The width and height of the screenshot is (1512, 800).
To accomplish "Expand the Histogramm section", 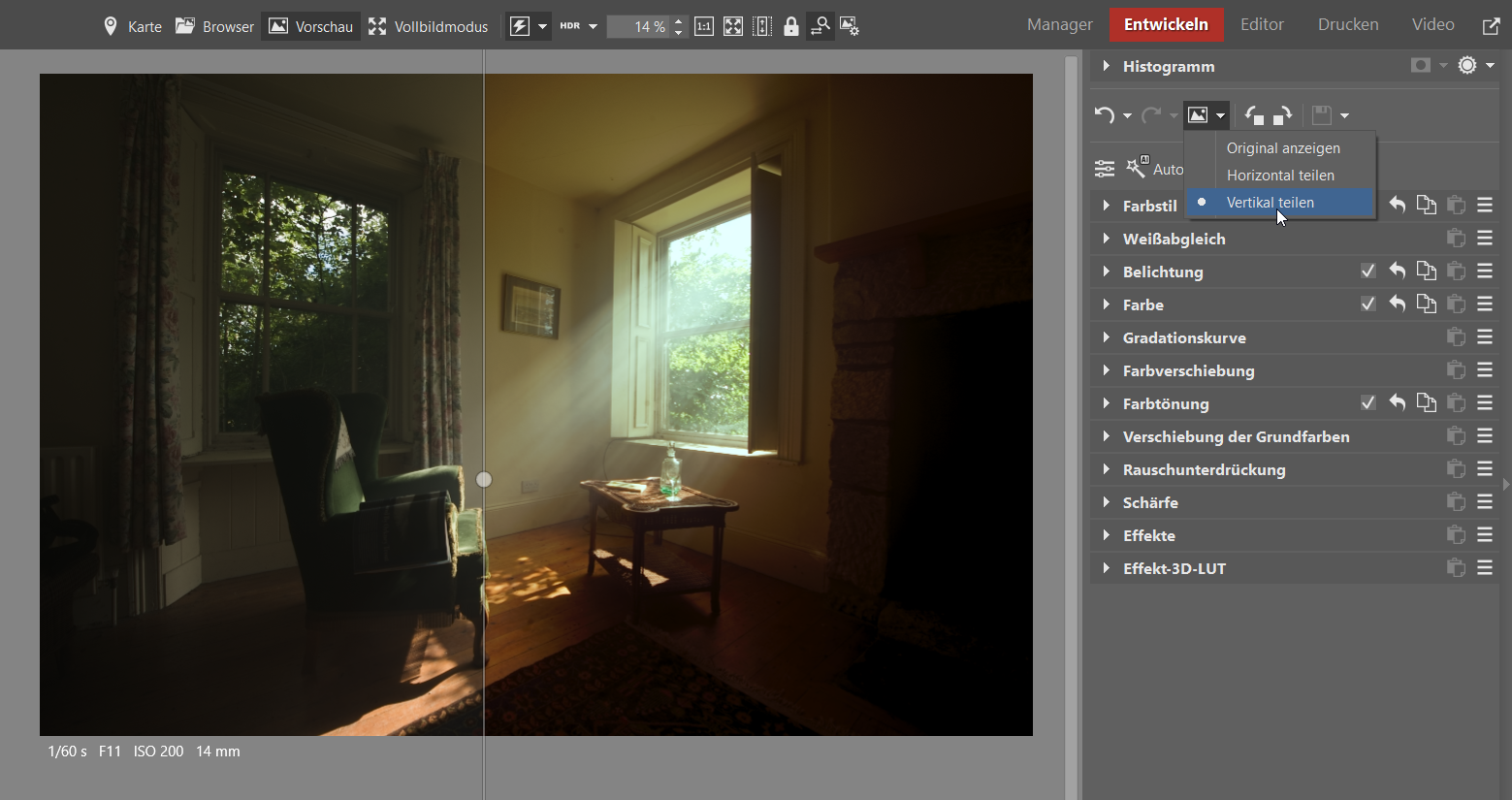I will tap(1106, 66).
